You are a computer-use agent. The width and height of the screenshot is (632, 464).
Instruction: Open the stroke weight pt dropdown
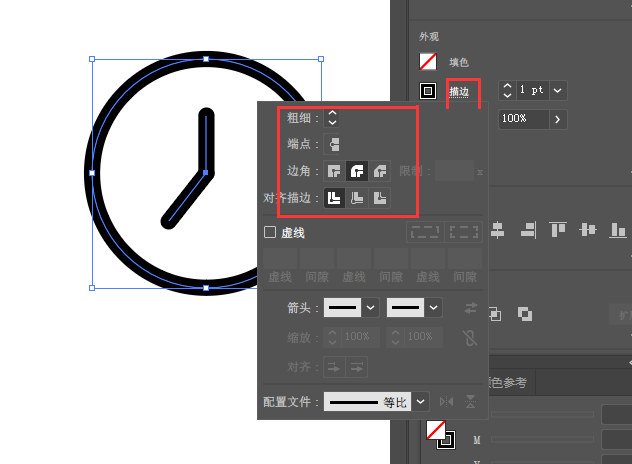tap(557, 90)
